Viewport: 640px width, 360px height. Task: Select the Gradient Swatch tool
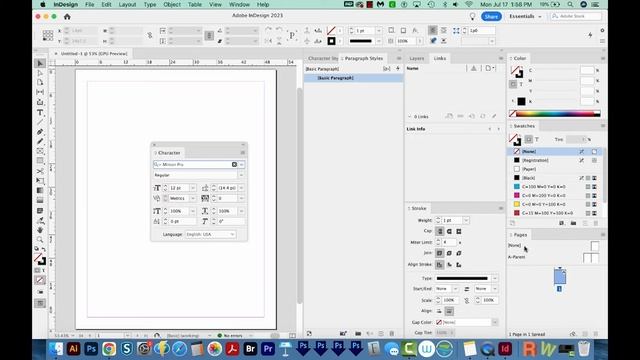pyautogui.click(x=40, y=191)
